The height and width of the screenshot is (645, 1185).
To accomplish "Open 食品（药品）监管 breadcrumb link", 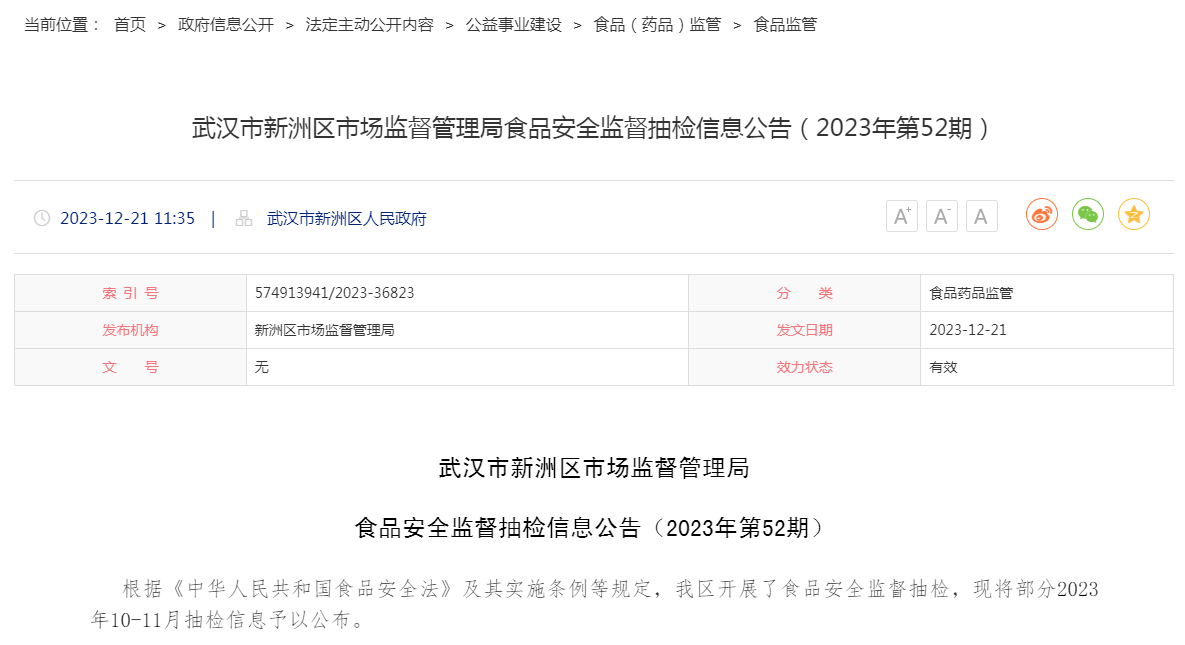I will click(x=657, y=25).
